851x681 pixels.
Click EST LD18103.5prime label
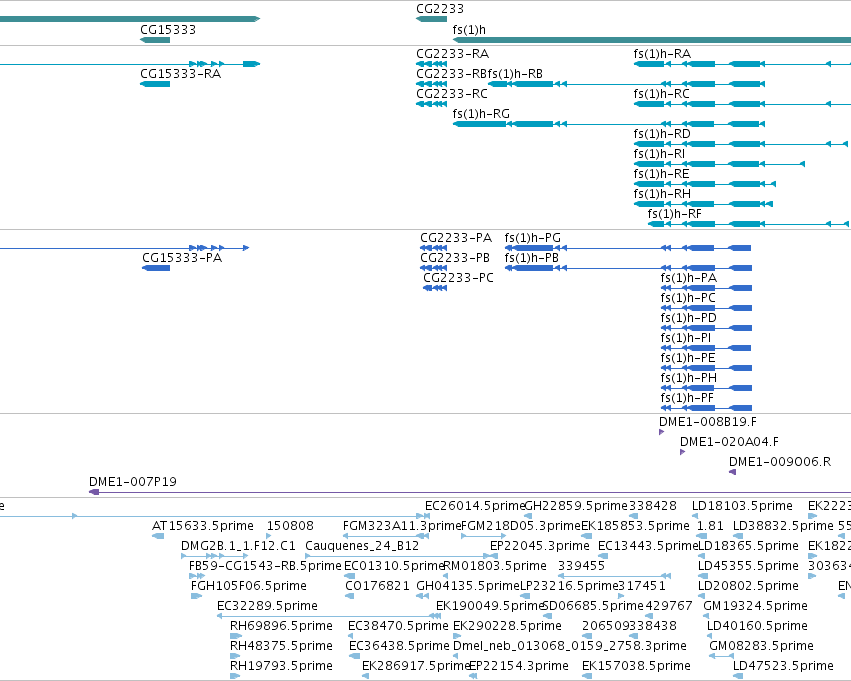(742, 506)
